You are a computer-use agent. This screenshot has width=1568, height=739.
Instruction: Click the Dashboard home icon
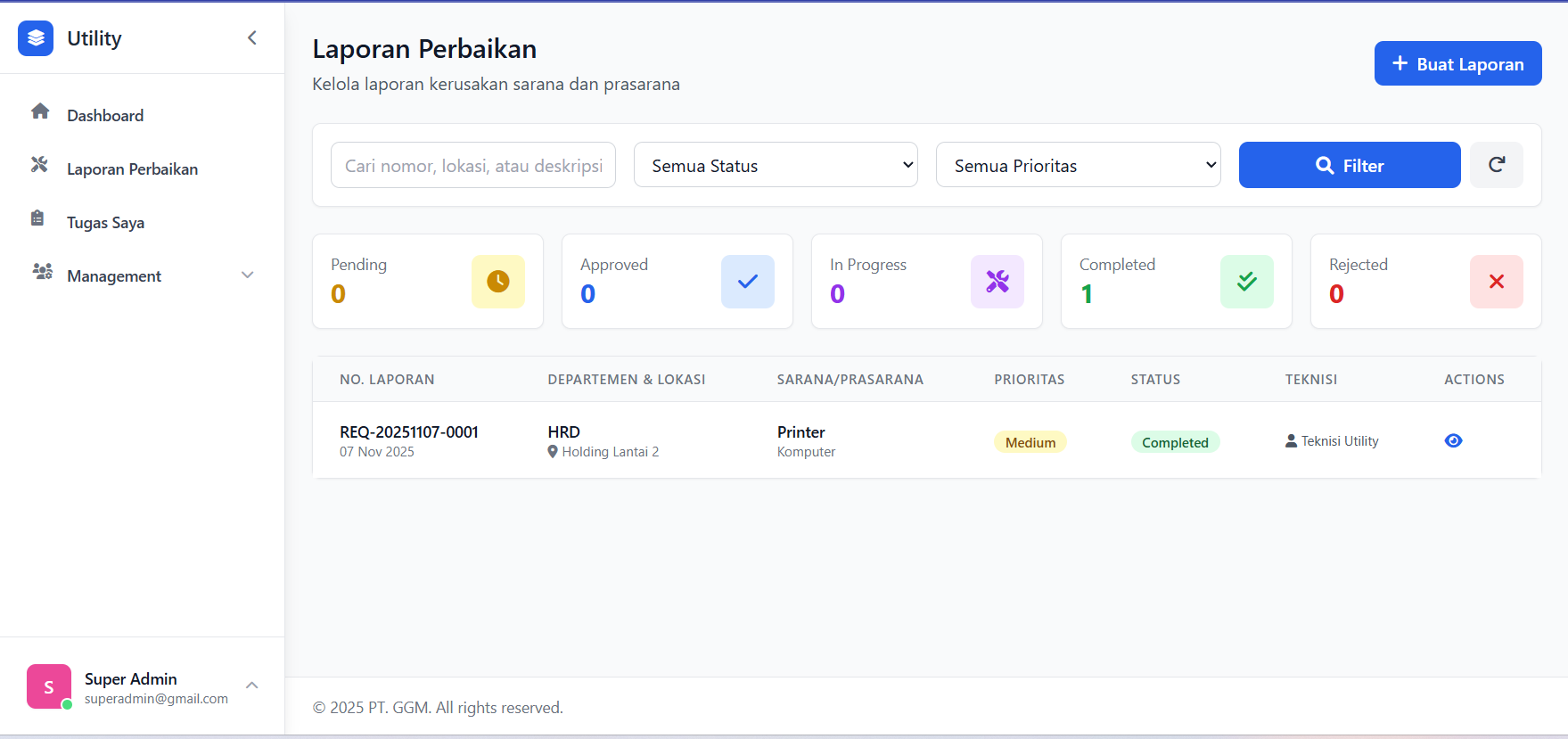[x=40, y=111]
